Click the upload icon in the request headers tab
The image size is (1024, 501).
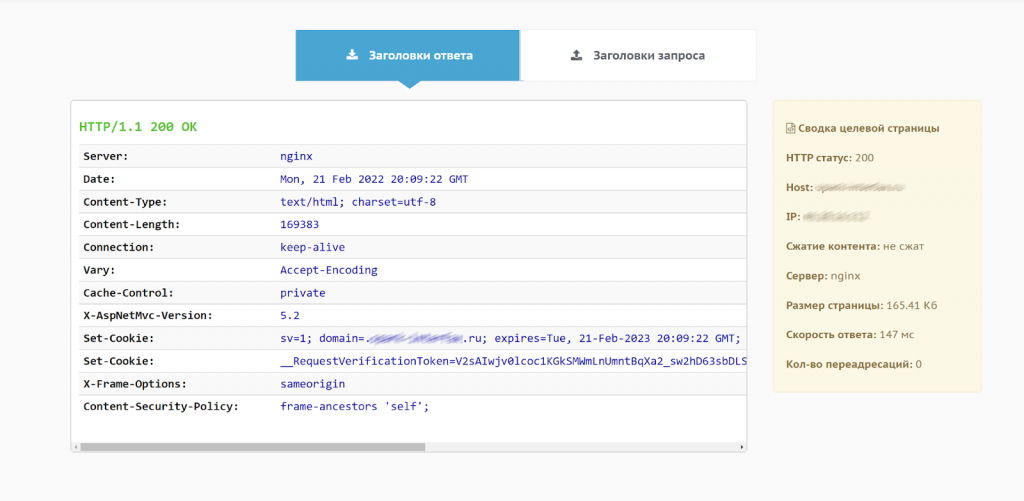(576, 55)
